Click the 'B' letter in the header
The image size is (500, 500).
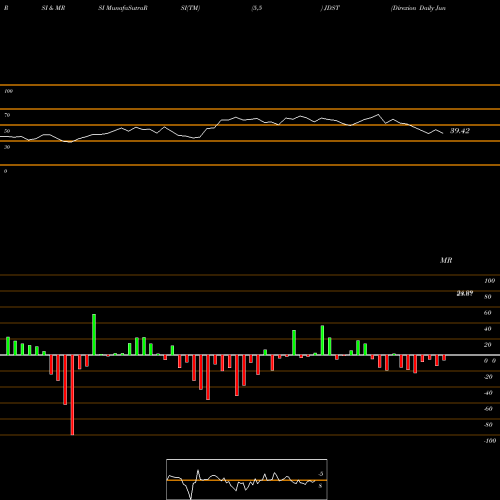6,8
